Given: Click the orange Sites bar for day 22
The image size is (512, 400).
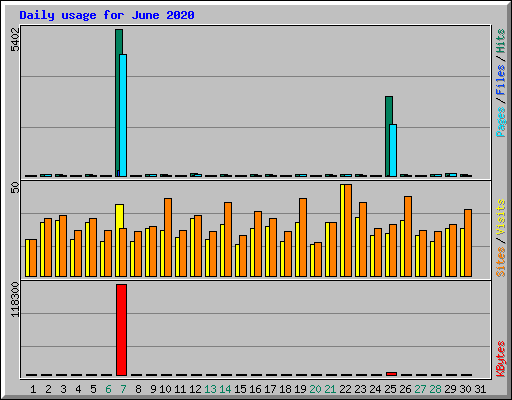Looking at the screenshot, I should 348,230.
